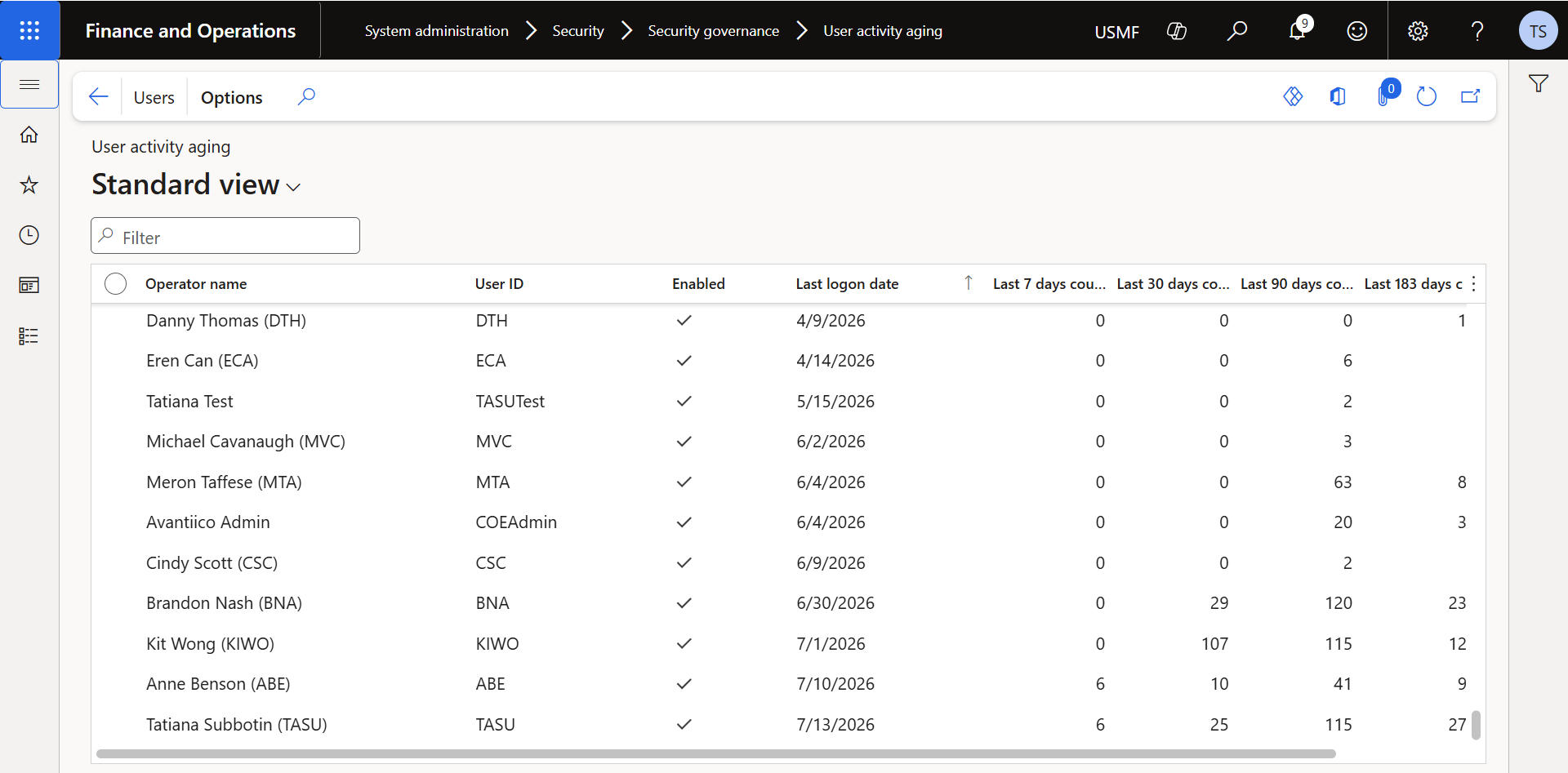
Task: Toggle Enabled checkmark for Danny Thomas
Action: coord(684,321)
